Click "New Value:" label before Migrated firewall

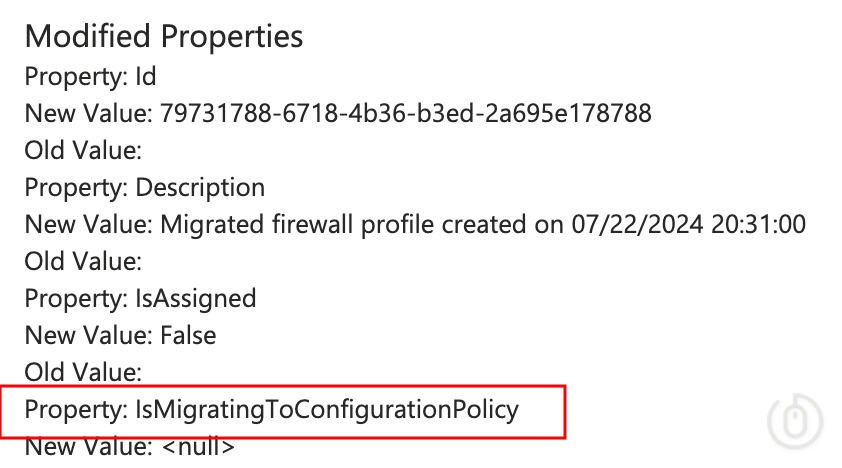click(89, 224)
